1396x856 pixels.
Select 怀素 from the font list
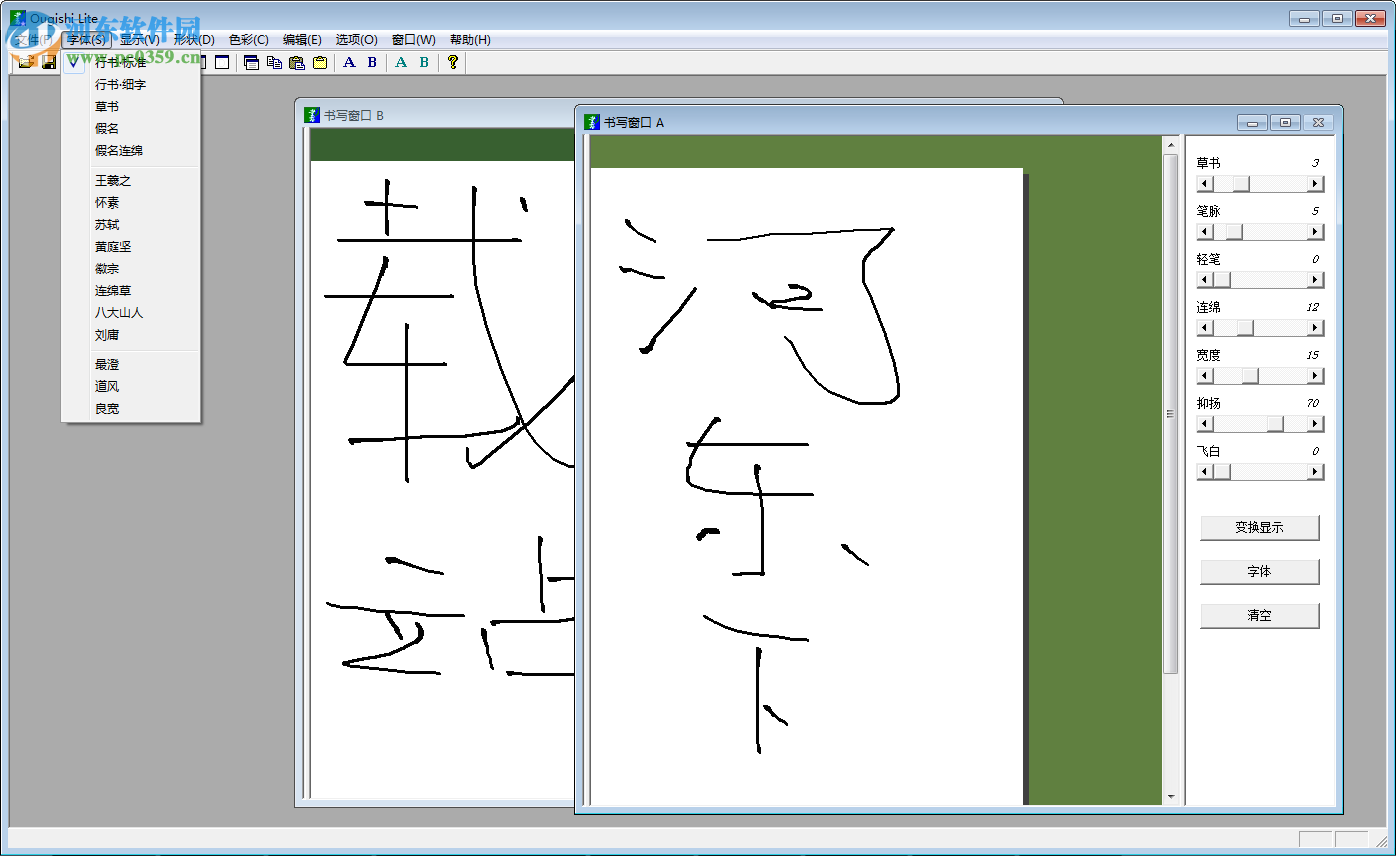pos(107,202)
